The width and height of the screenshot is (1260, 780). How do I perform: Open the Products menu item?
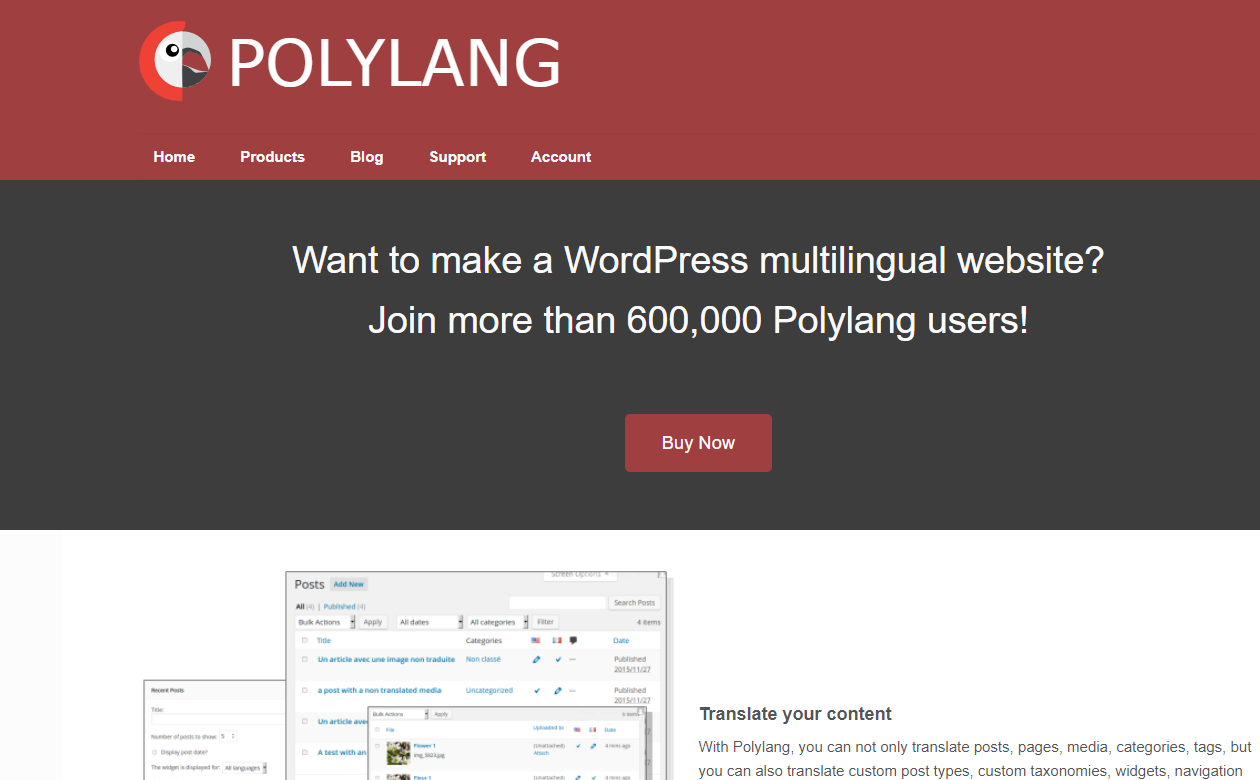click(x=272, y=157)
